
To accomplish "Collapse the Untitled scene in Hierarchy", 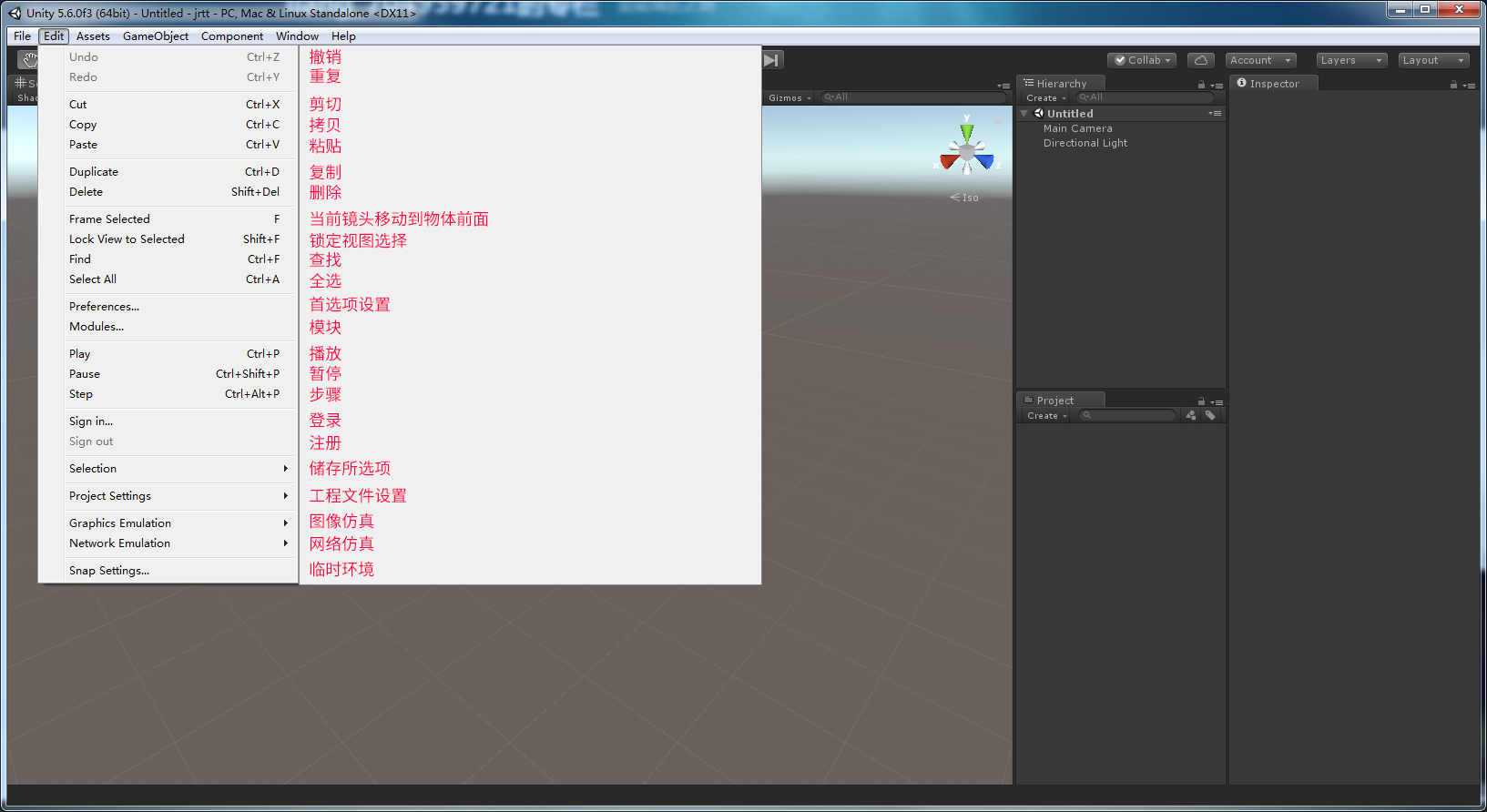I will pyautogui.click(x=1024, y=114).
